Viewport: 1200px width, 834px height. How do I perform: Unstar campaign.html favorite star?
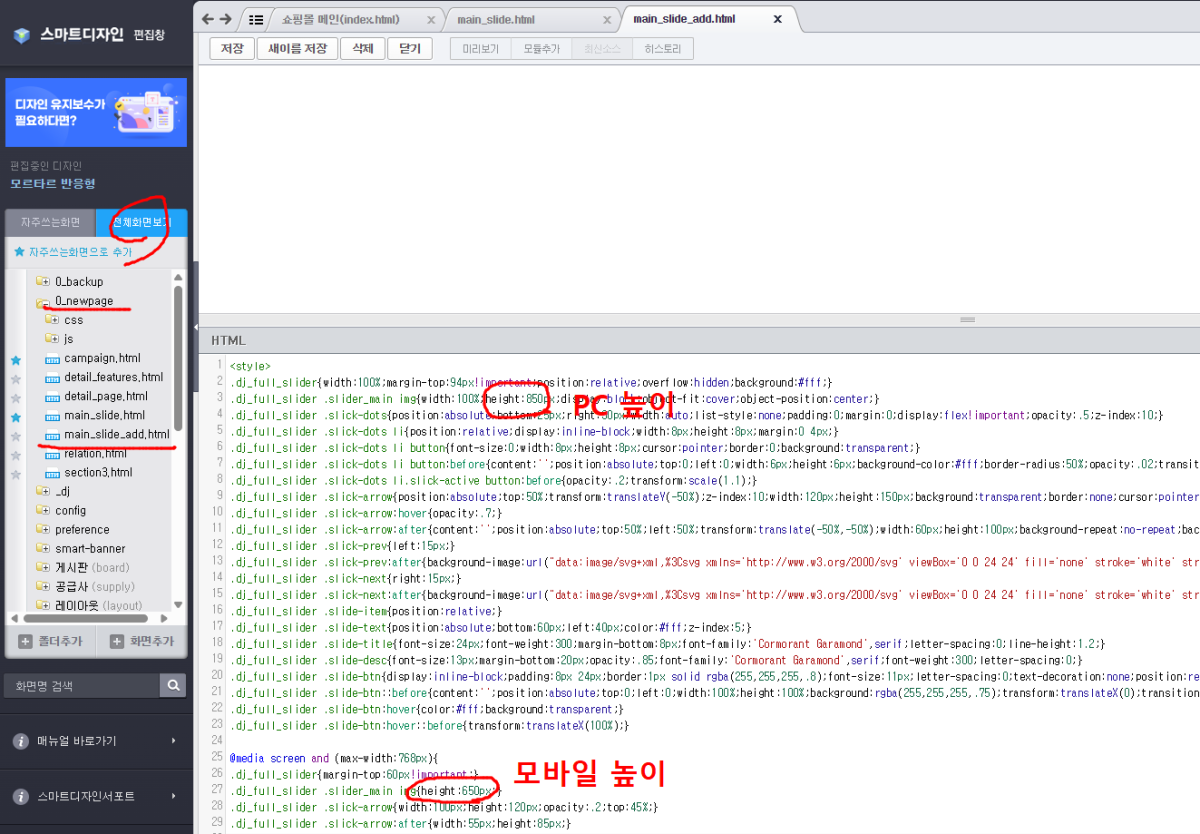click(x=16, y=359)
